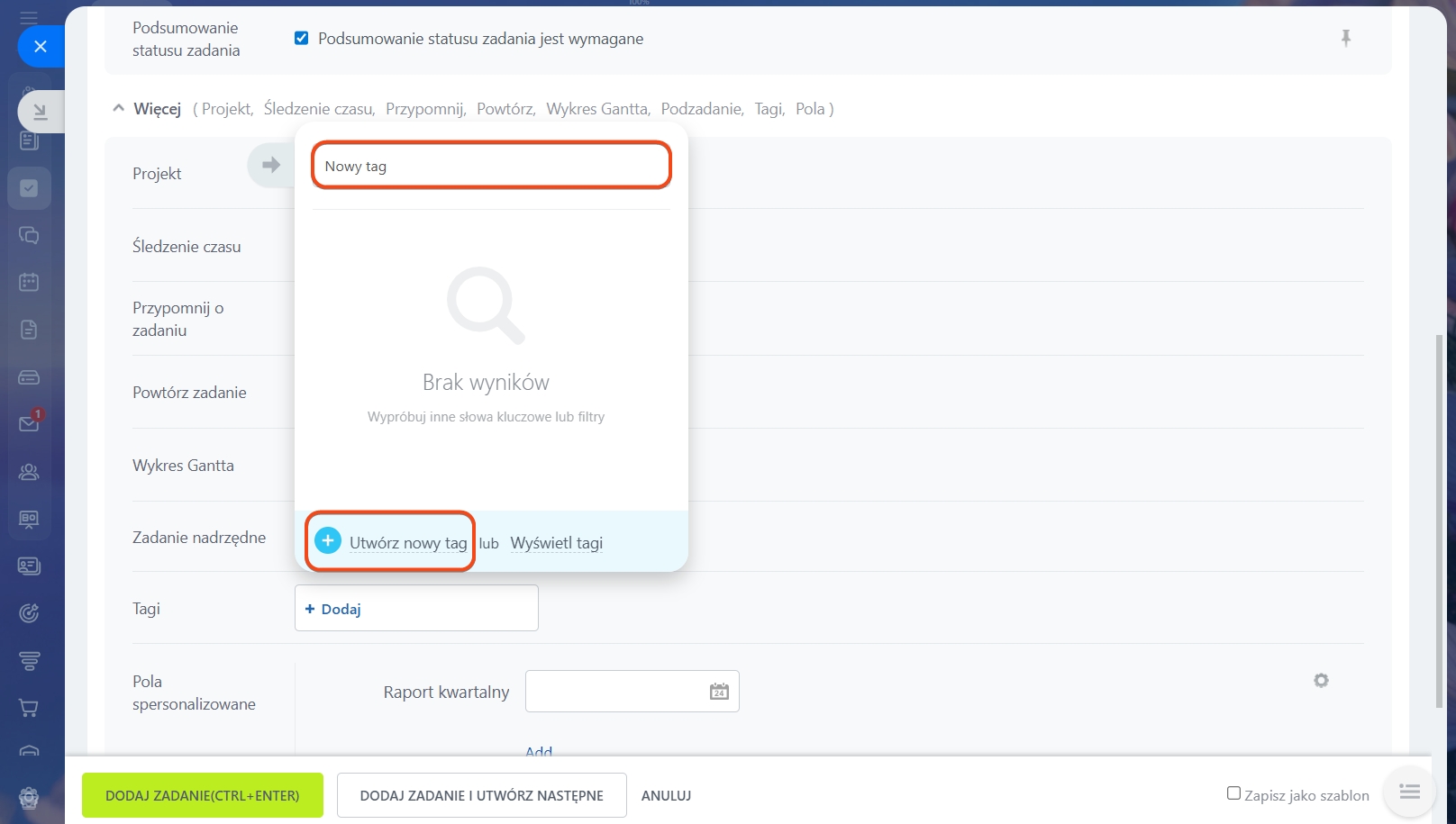Open the list menu button bottom right
The width and height of the screenshot is (1456, 824).
[x=1409, y=792]
